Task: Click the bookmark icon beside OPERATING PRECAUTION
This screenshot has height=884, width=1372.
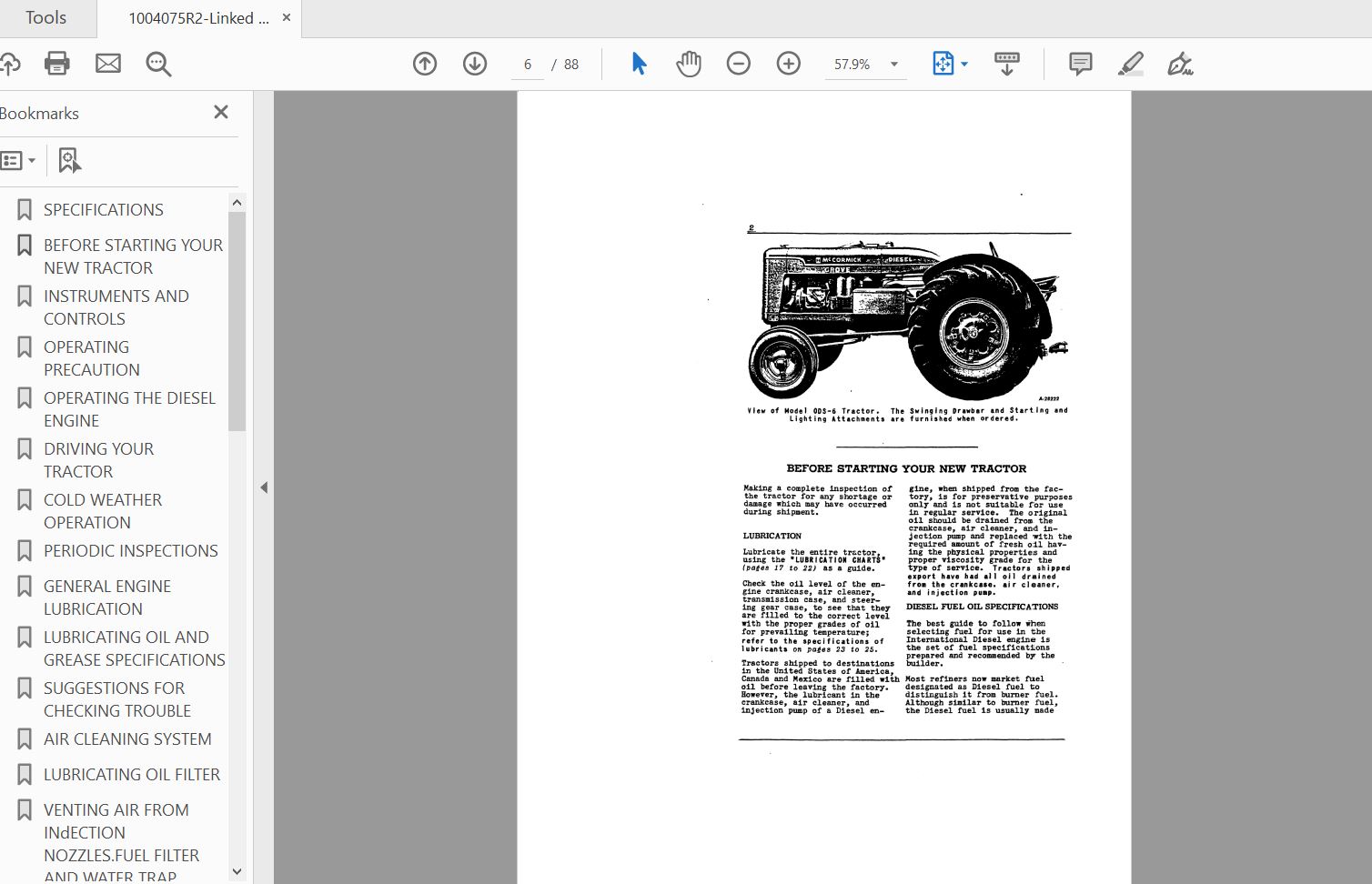Action: [x=25, y=347]
